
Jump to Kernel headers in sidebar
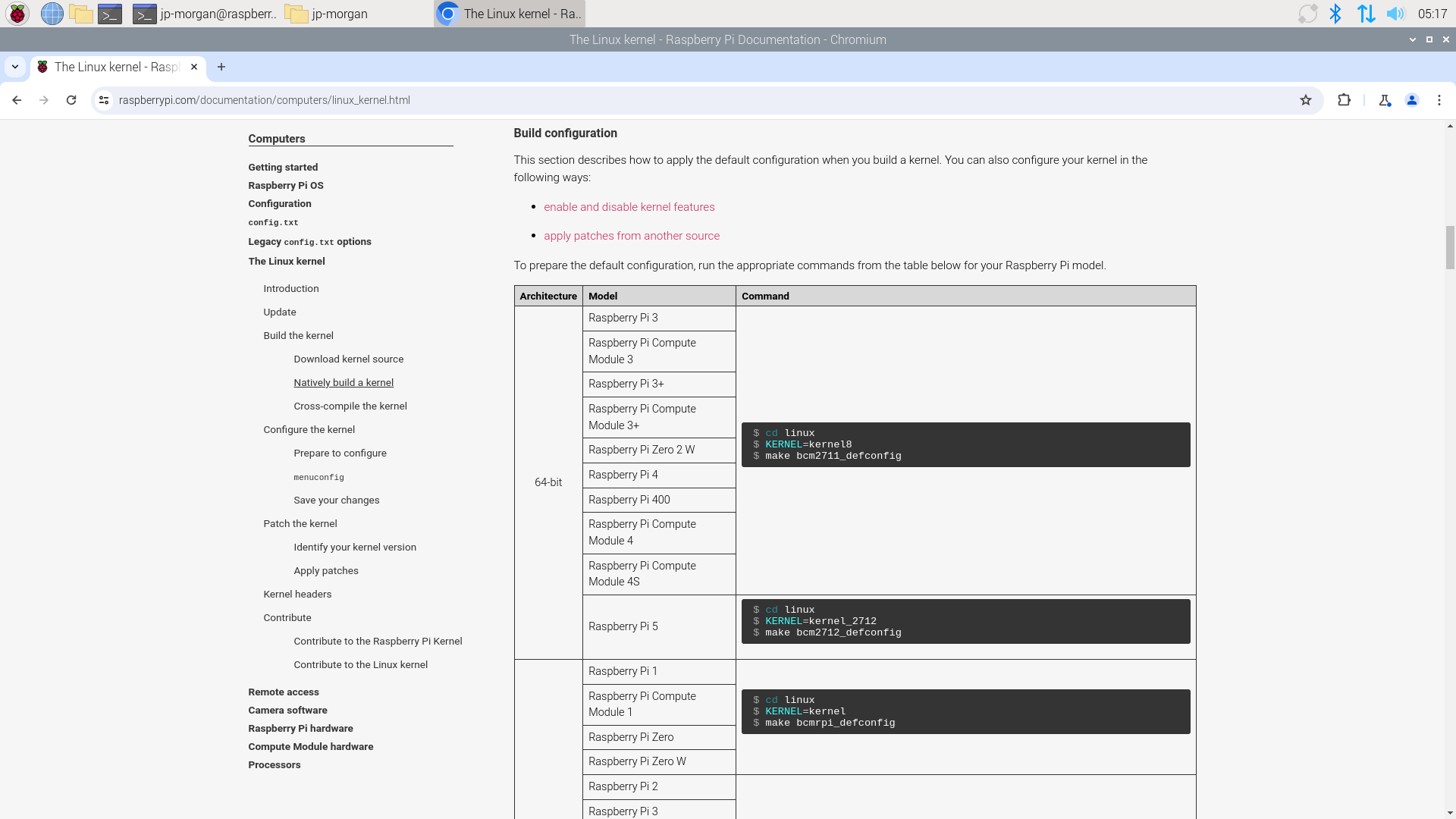pyautogui.click(x=297, y=595)
